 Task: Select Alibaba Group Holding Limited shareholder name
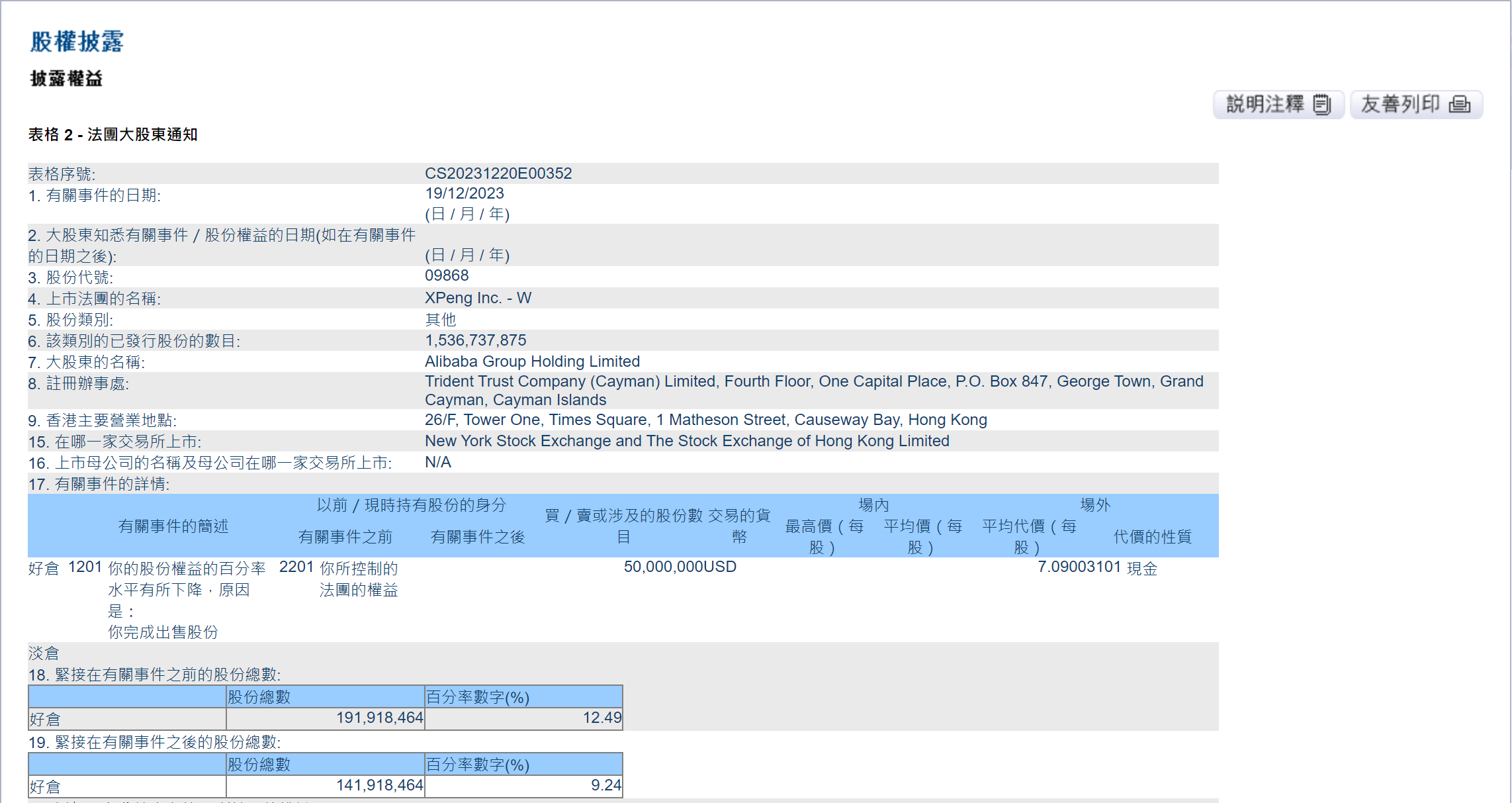pyautogui.click(x=532, y=361)
